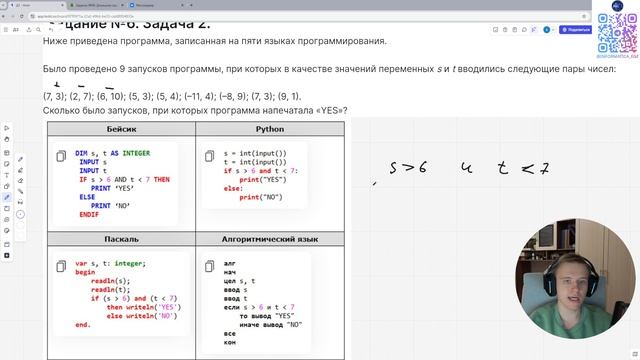This screenshot has width=640, height=360.
Task: Select the highlighter in the pen submenu
Action: 20,170
